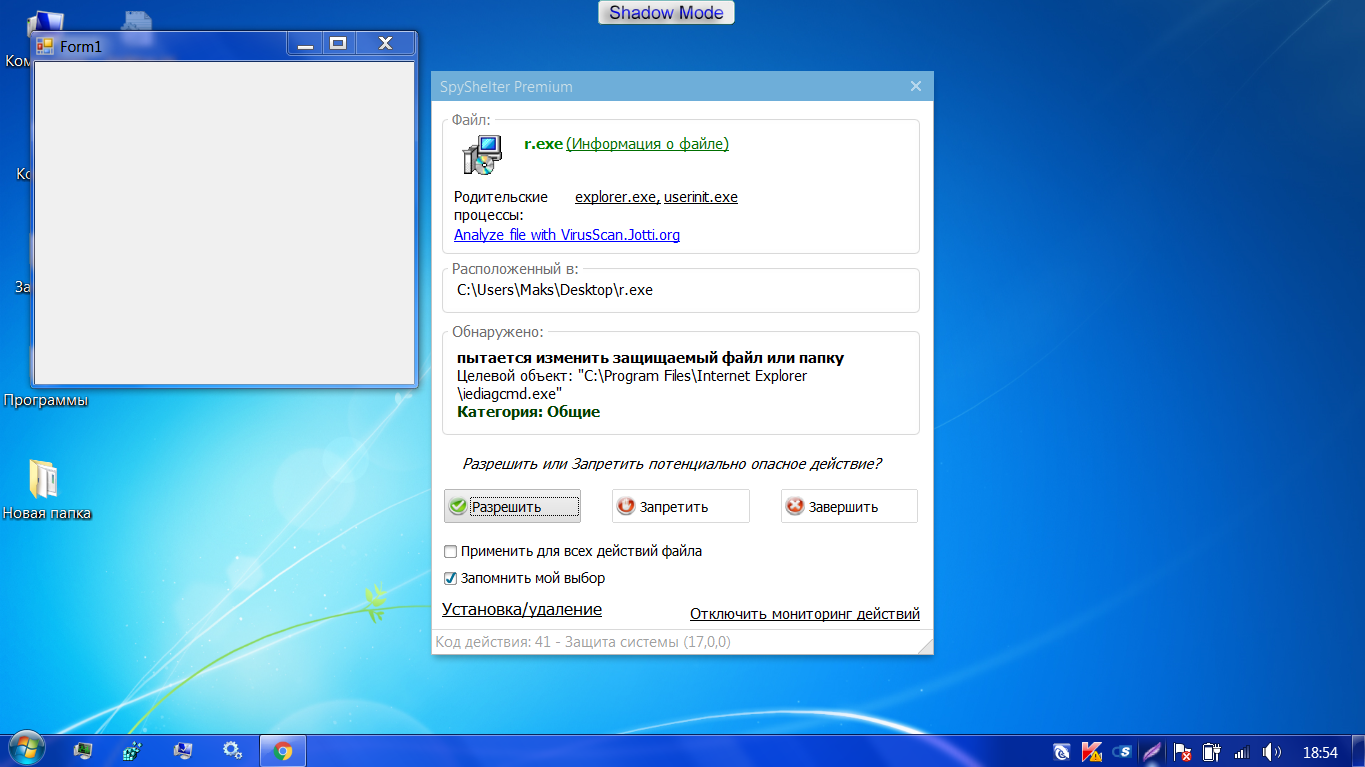Close the Form1 window
The image size is (1365, 767).
coord(385,44)
